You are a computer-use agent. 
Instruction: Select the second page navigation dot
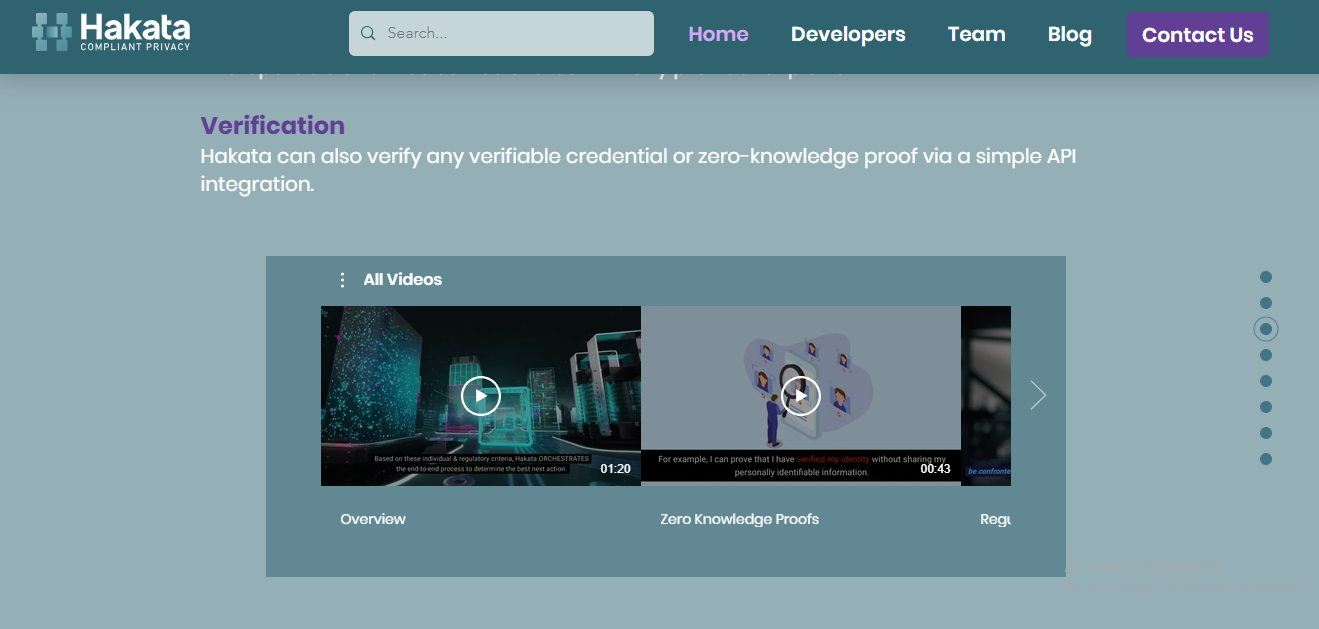coord(1266,303)
